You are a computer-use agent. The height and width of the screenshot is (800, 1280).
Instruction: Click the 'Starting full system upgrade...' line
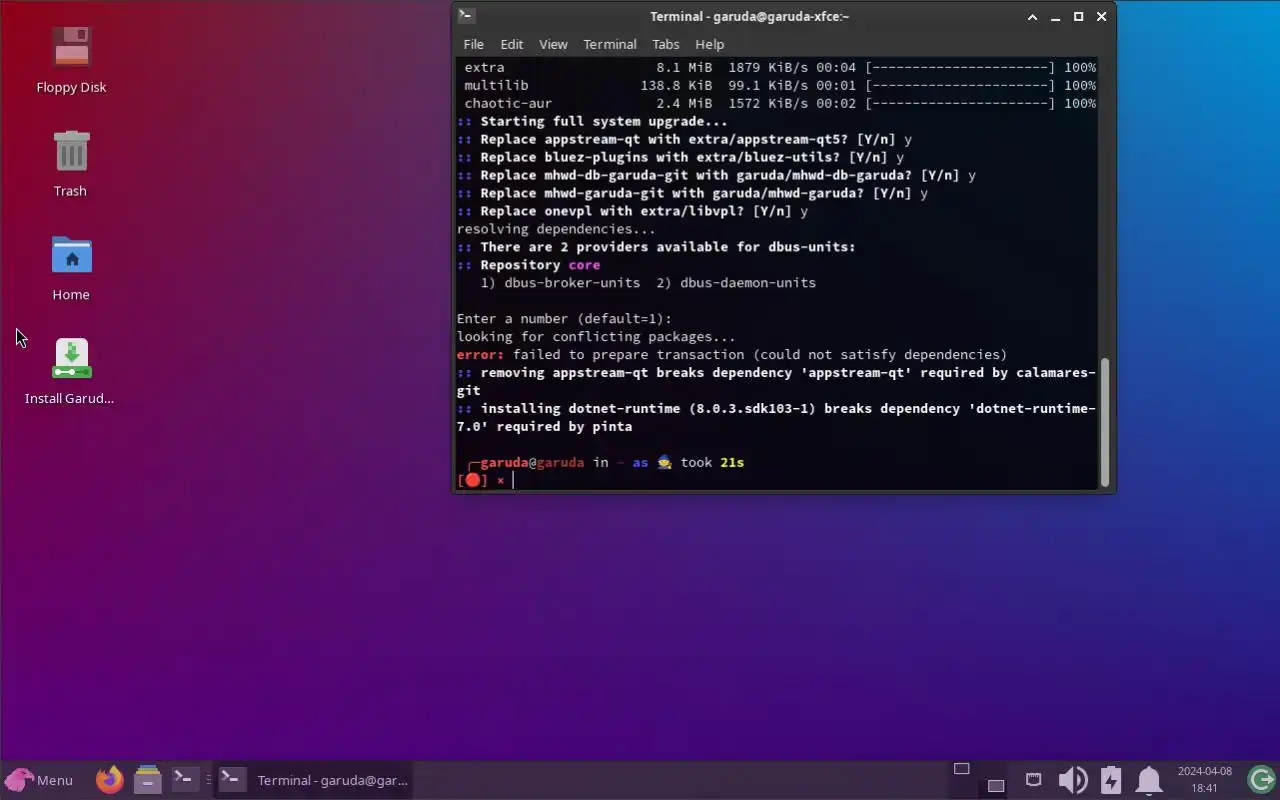click(x=592, y=121)
